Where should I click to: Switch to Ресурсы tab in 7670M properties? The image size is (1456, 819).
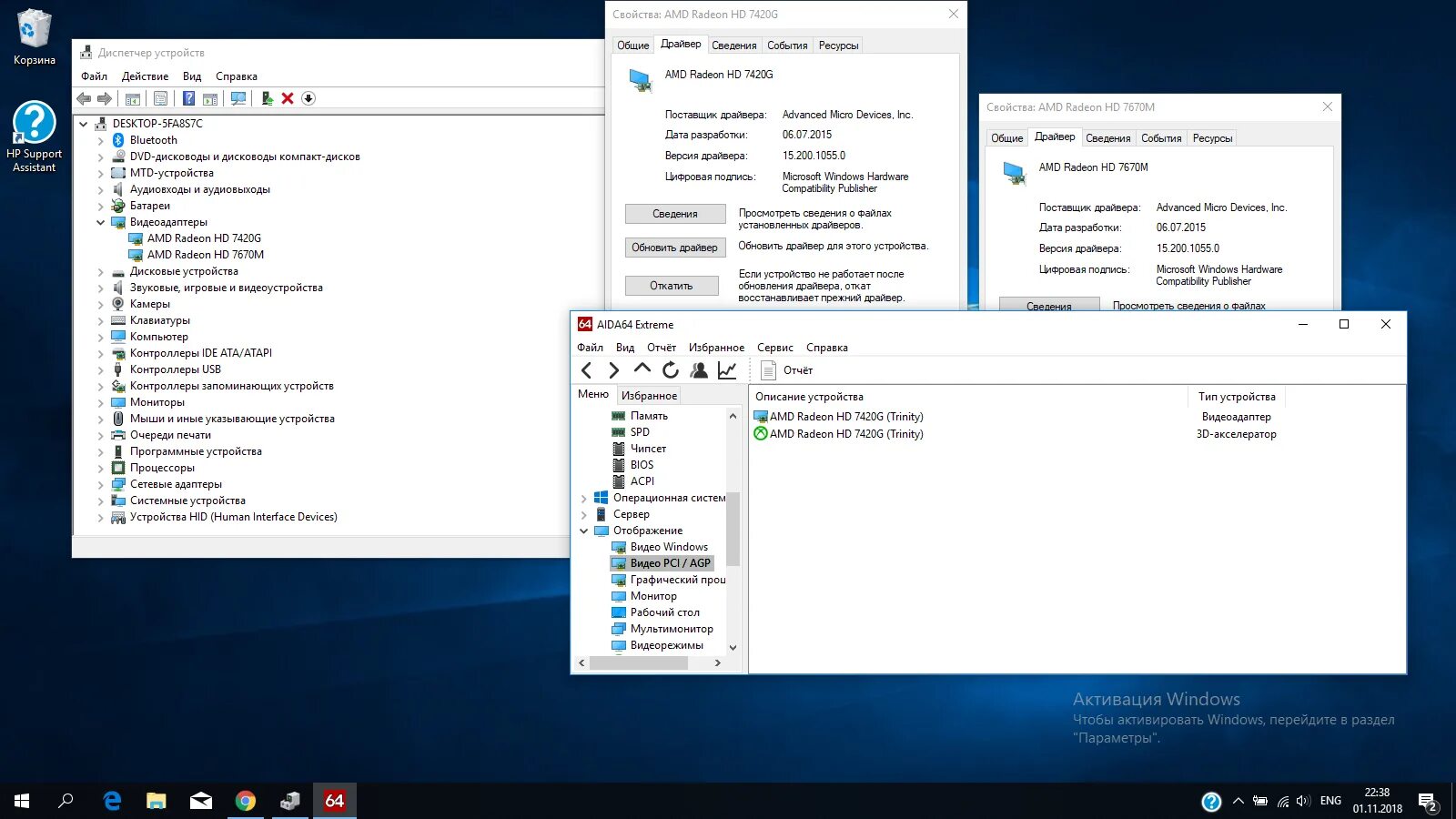[x=1213, y=138]
